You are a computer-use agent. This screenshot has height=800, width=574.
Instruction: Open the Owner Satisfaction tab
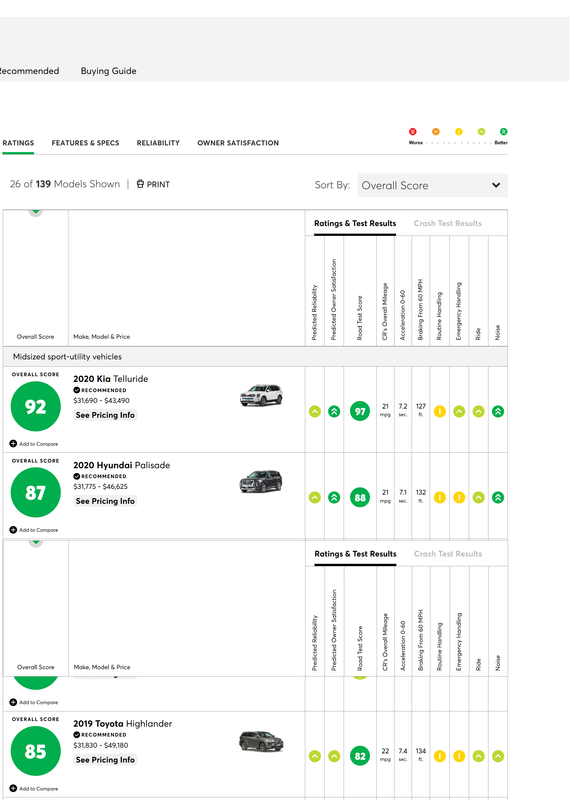click(x=238, y=143)
